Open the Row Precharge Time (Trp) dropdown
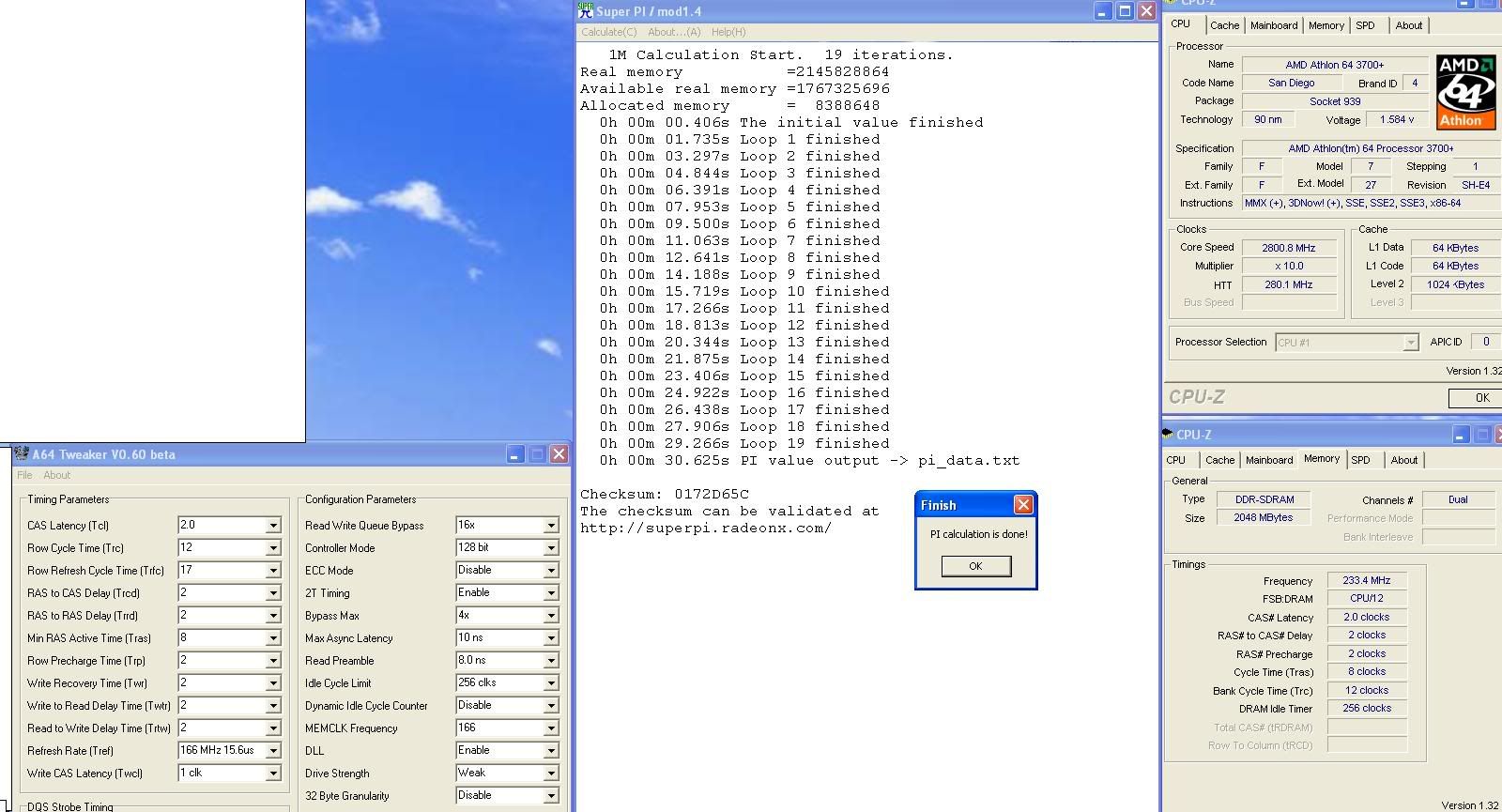This screenshot has height=812, width=1502. click(273, 661)
